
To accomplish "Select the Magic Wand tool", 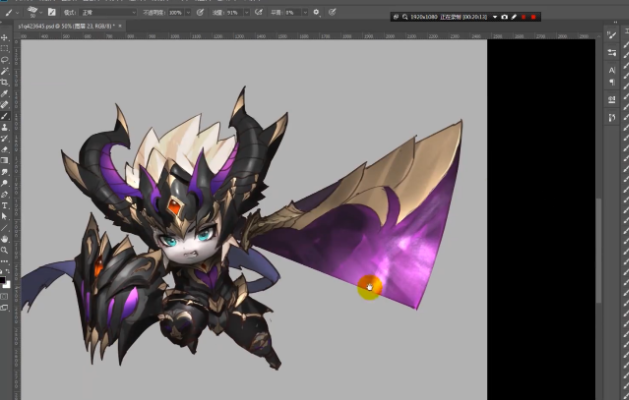I will pyautogui.click(x=4, y=71).
